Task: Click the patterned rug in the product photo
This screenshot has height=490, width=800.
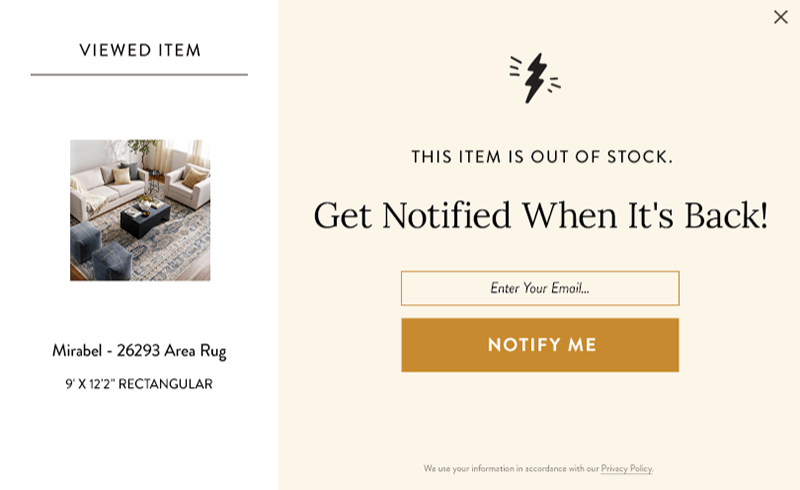Action: (x=170, y=245)
